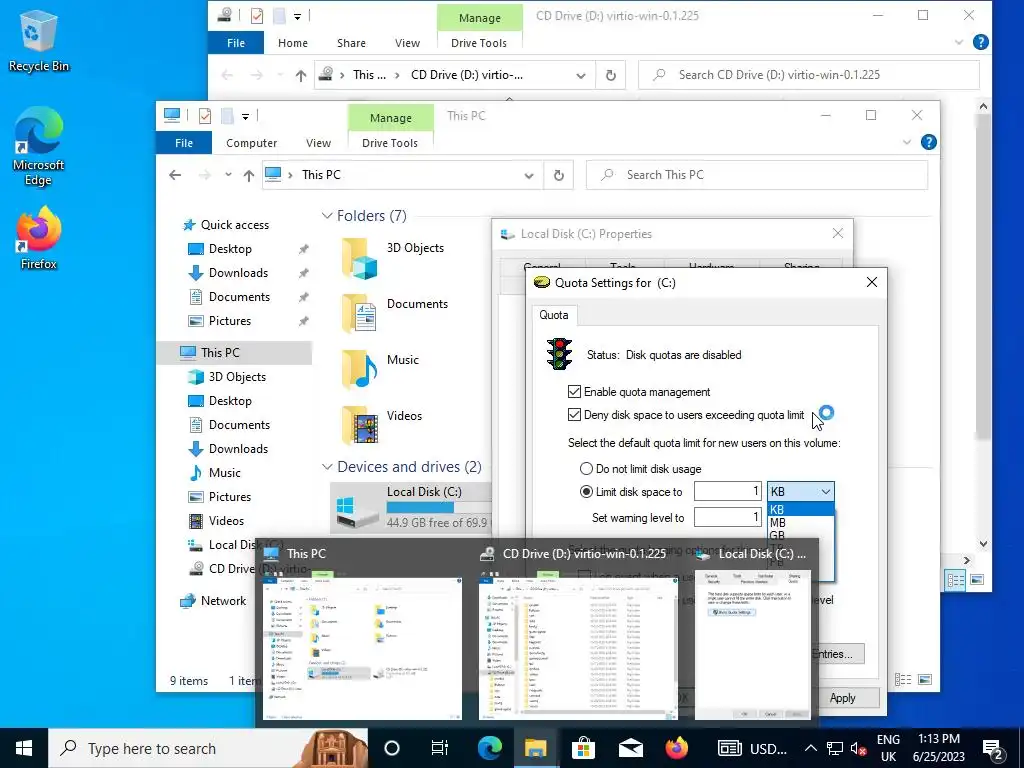Click the network tray icon
The height and width of the screenshot is (768, 1024).
tap(835, 748)
